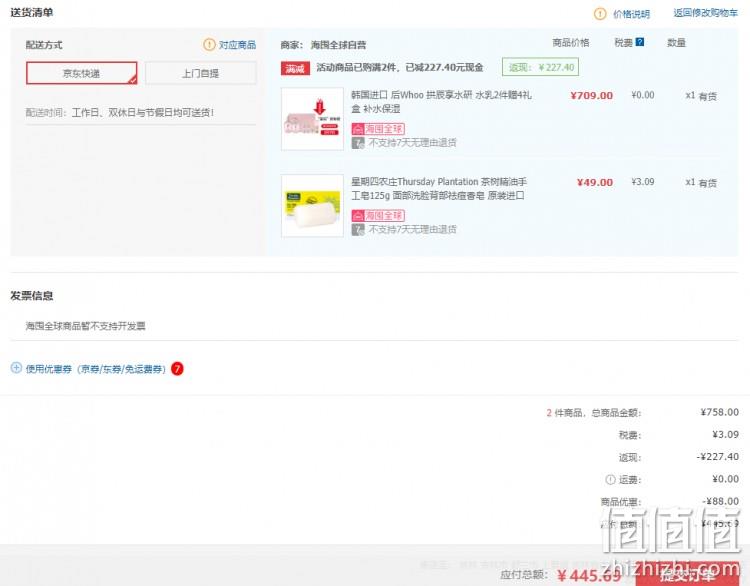This screenshot has height=586, width=750.
Task: Click info icon next to 价格说明
Action: coord(600,13)
